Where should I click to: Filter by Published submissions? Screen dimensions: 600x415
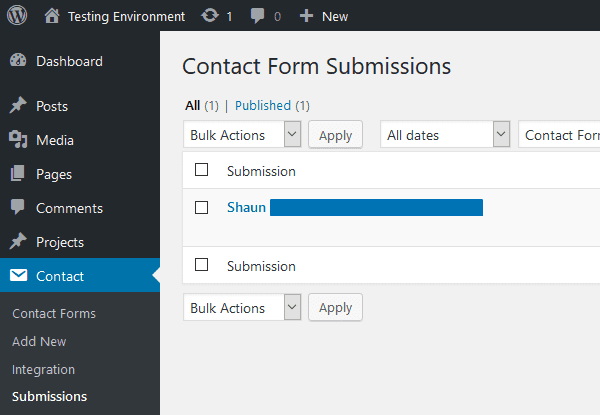coord(263,105)
